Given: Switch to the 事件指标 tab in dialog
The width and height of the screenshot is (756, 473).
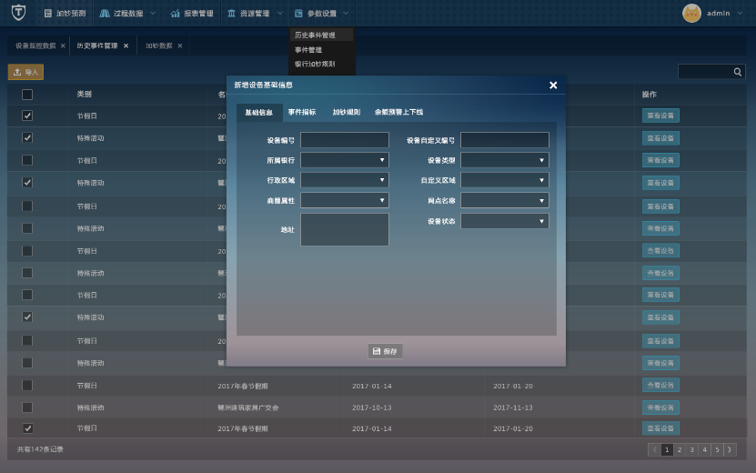Looking at the screenshot, I should [x=301, y=112].
